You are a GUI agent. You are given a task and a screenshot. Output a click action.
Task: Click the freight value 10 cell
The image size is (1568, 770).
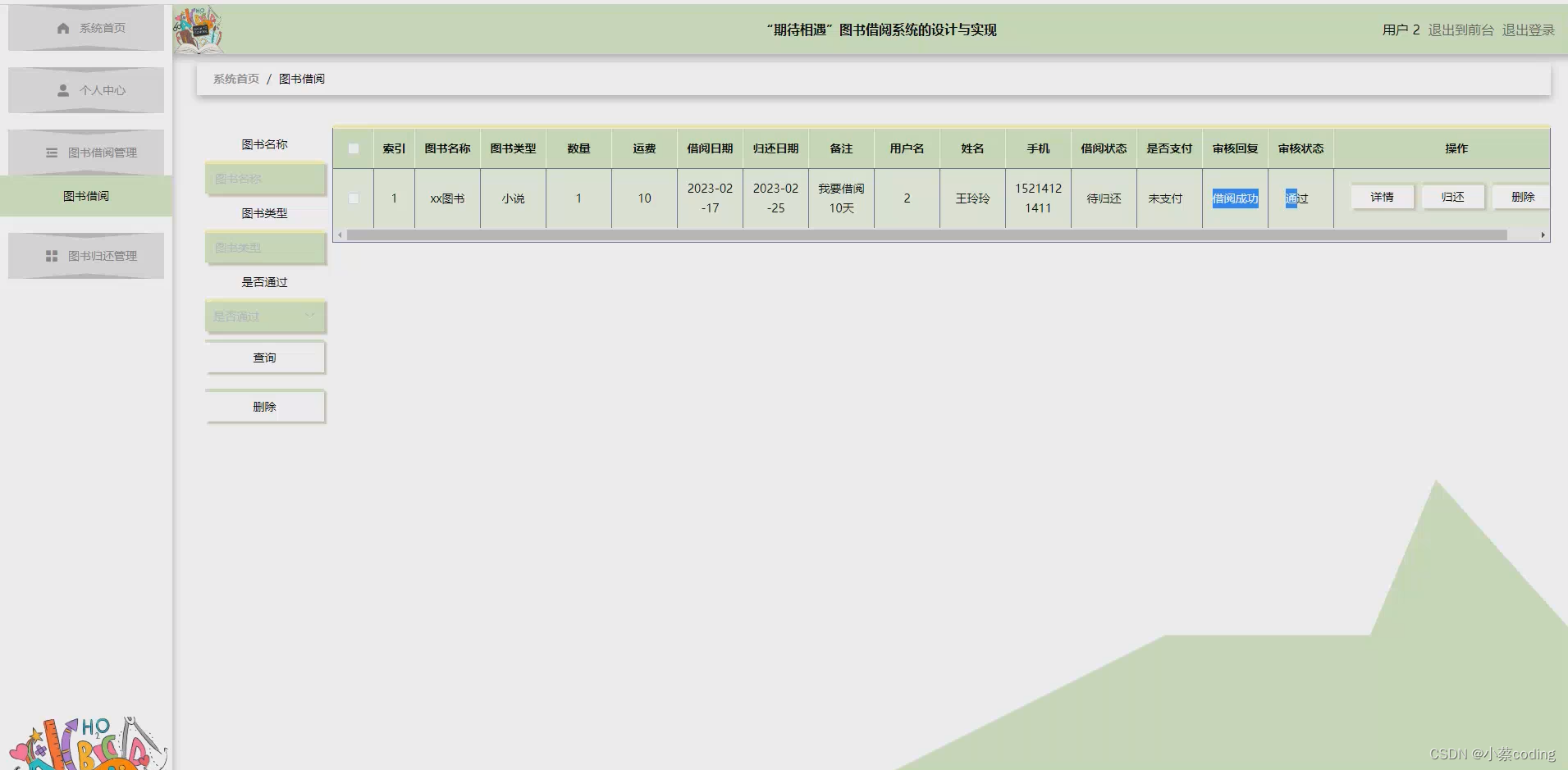[x=644, y=198]
